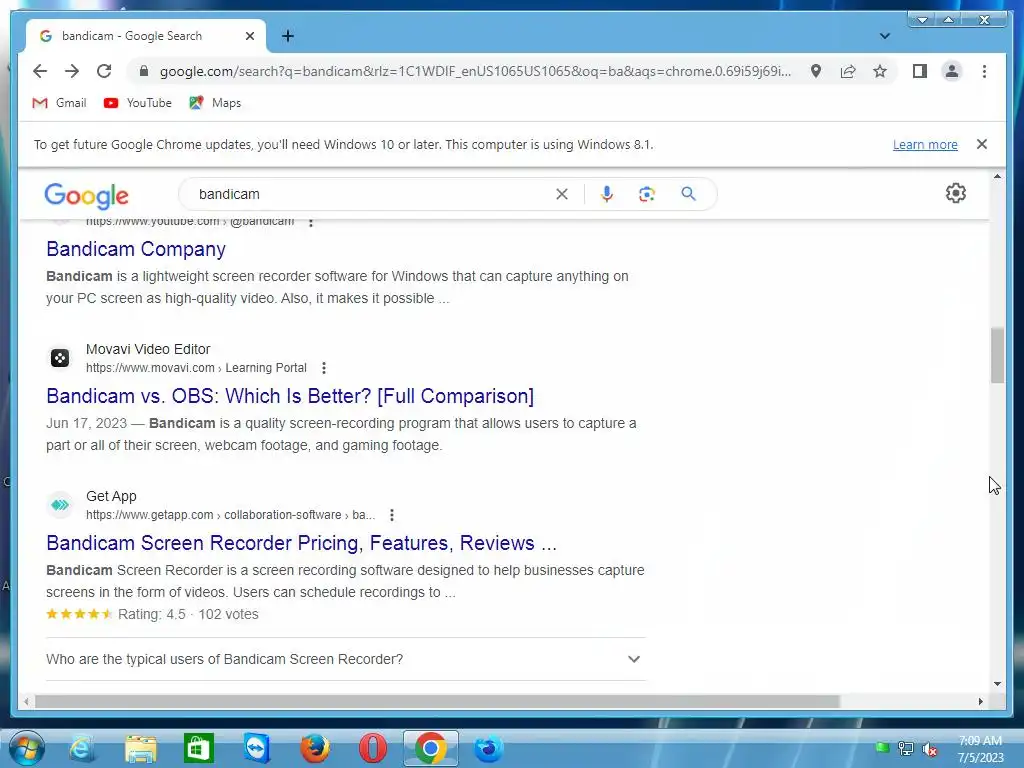Launch Internet Explorer from the taskbar

82,748
